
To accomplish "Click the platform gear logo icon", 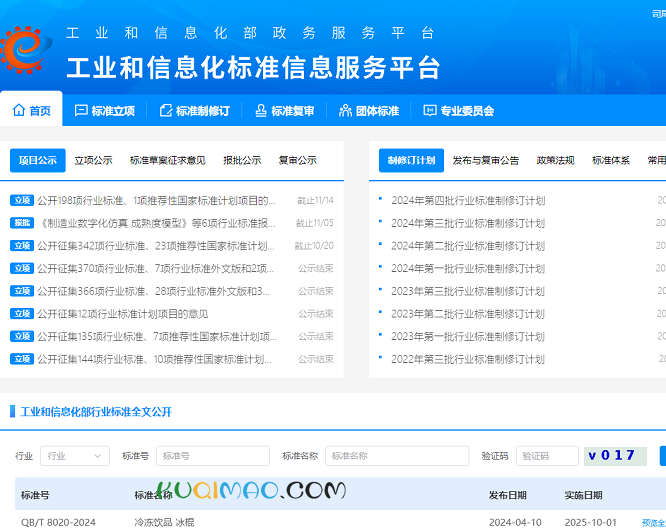I will pos(28,51).
